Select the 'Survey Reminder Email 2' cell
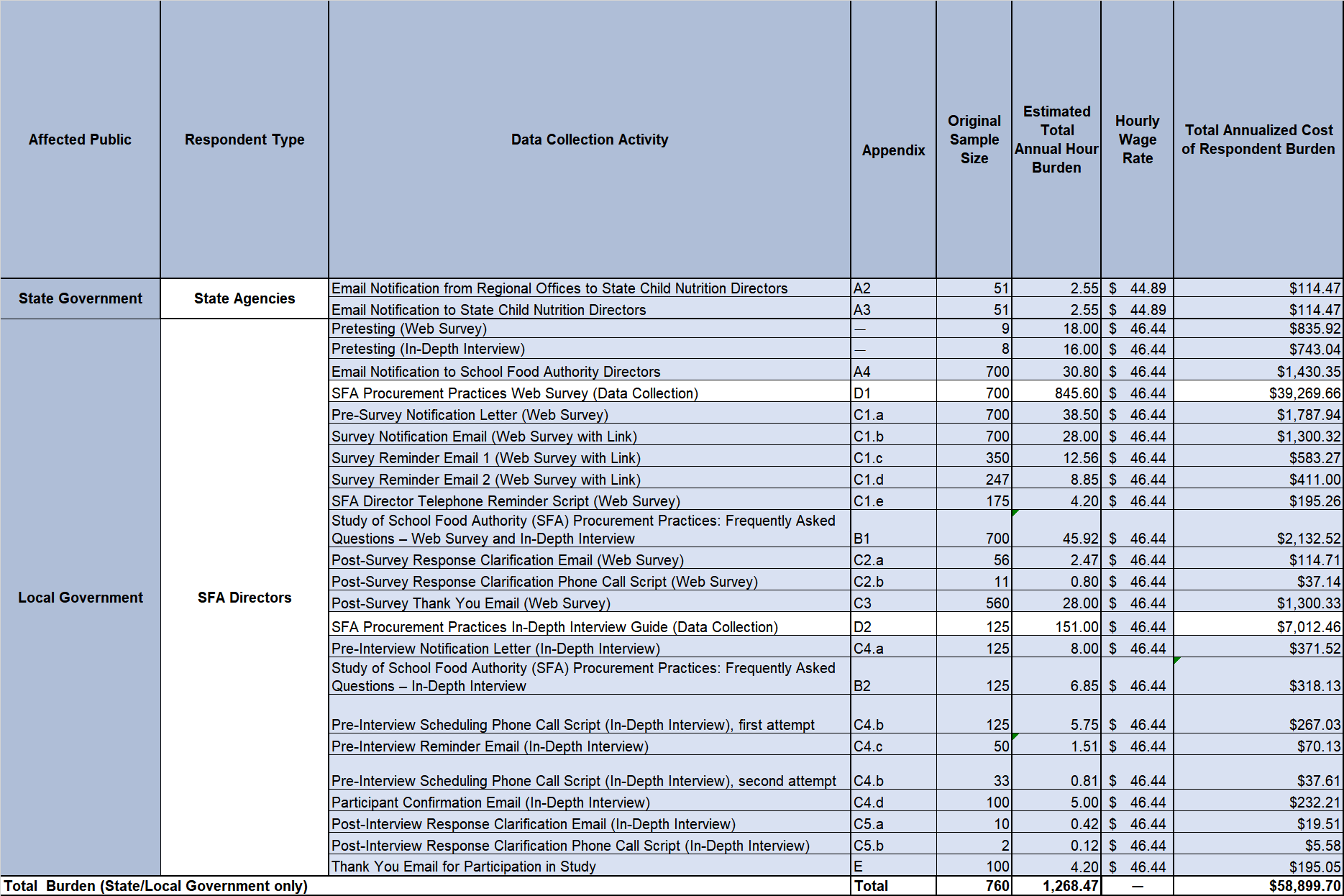Image resolution: width=1344 pixels, height=896 pixels. 589,479
